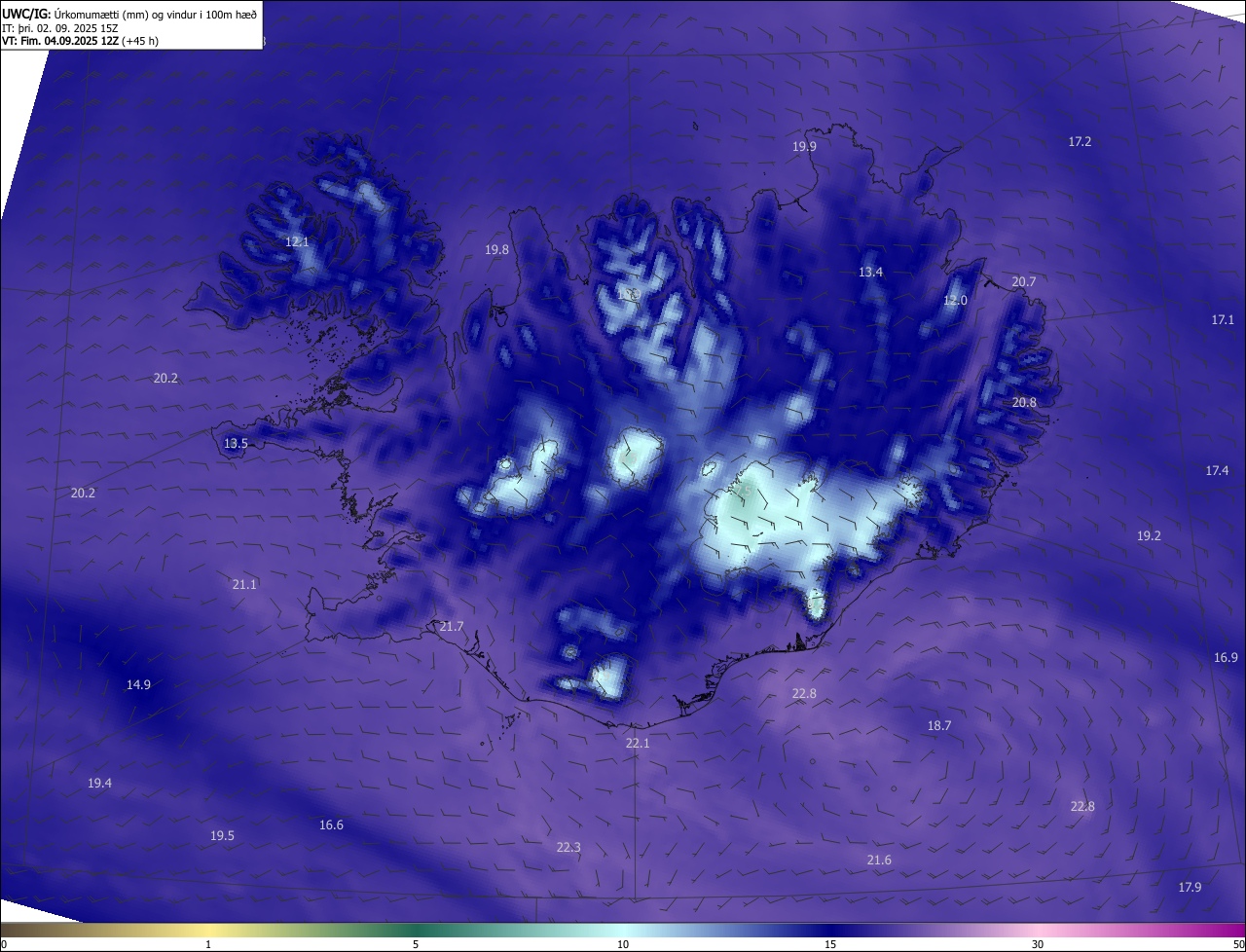Click the 19.4 value on the map
This screenshot has width=1246, height=952.
coord(99,783)
